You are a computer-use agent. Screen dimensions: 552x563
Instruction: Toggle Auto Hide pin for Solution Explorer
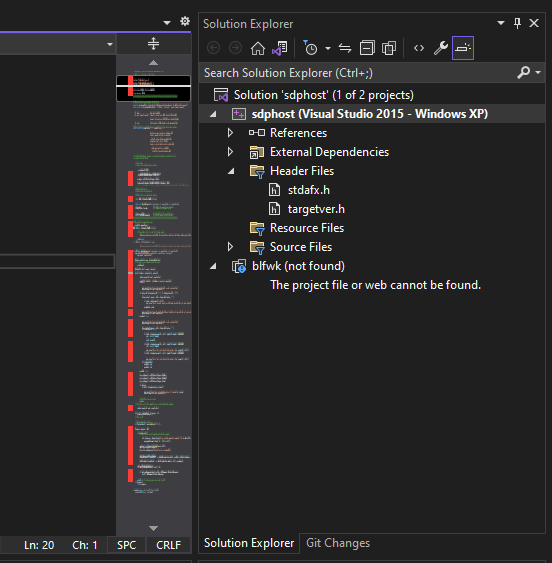[517, 23]
